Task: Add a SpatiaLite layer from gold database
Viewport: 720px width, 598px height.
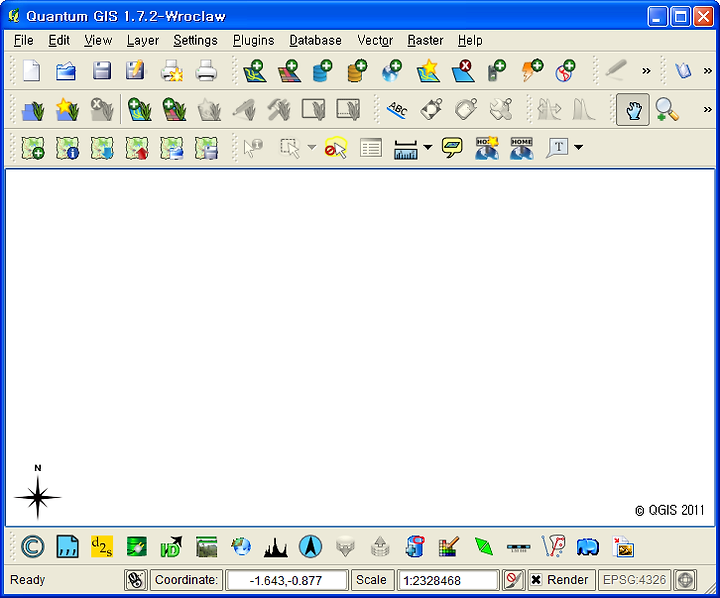Action: [x=357, y=71]
